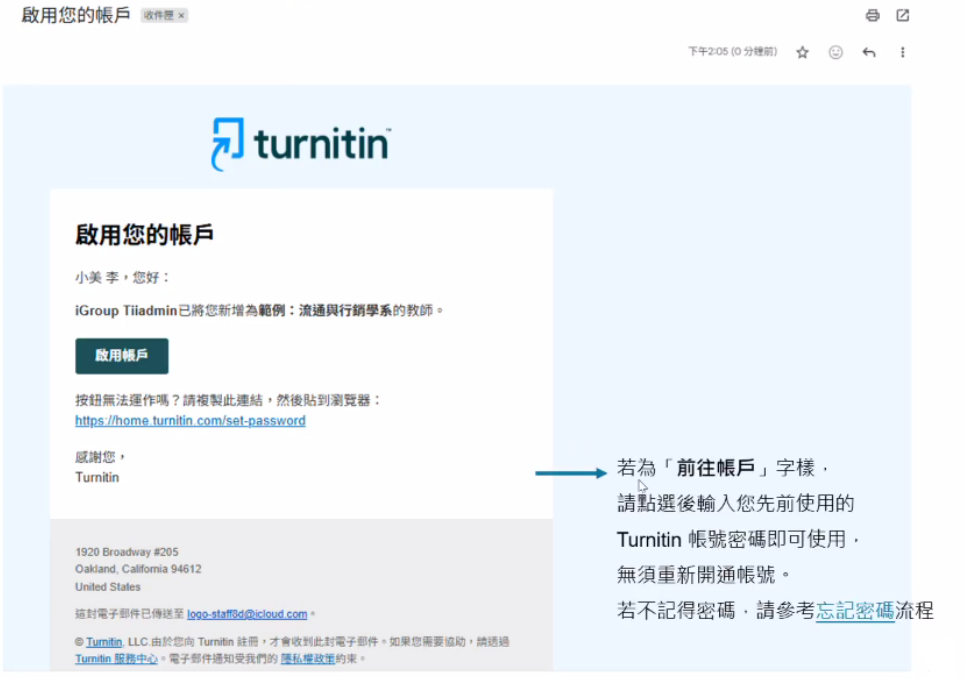The width and height of the screenshot is (965, 678).
Task: Click the Oakland, California 94612 text
Action: click(138, 569)
